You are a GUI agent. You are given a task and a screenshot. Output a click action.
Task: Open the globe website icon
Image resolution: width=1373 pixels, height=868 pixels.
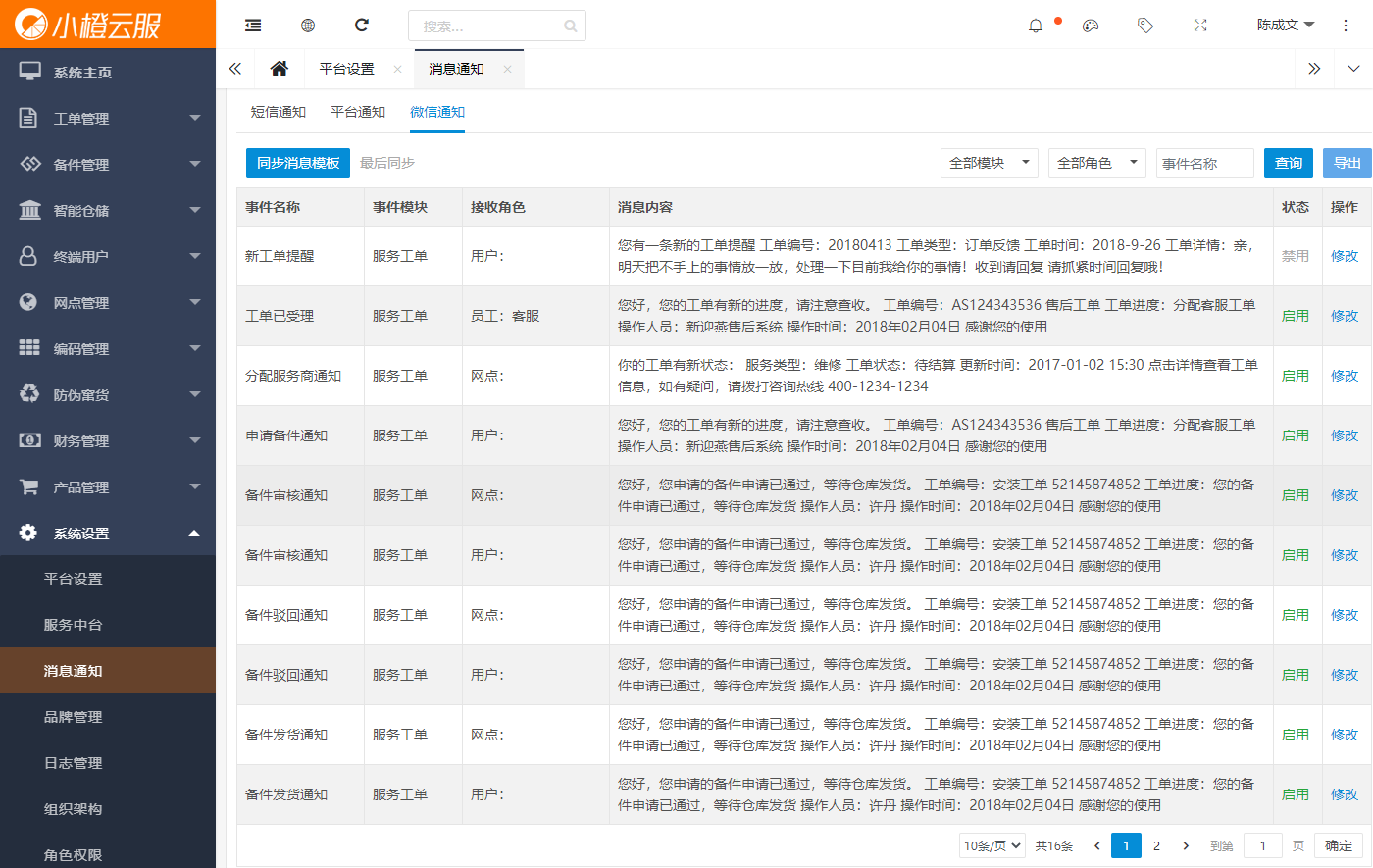coord(308,26)
